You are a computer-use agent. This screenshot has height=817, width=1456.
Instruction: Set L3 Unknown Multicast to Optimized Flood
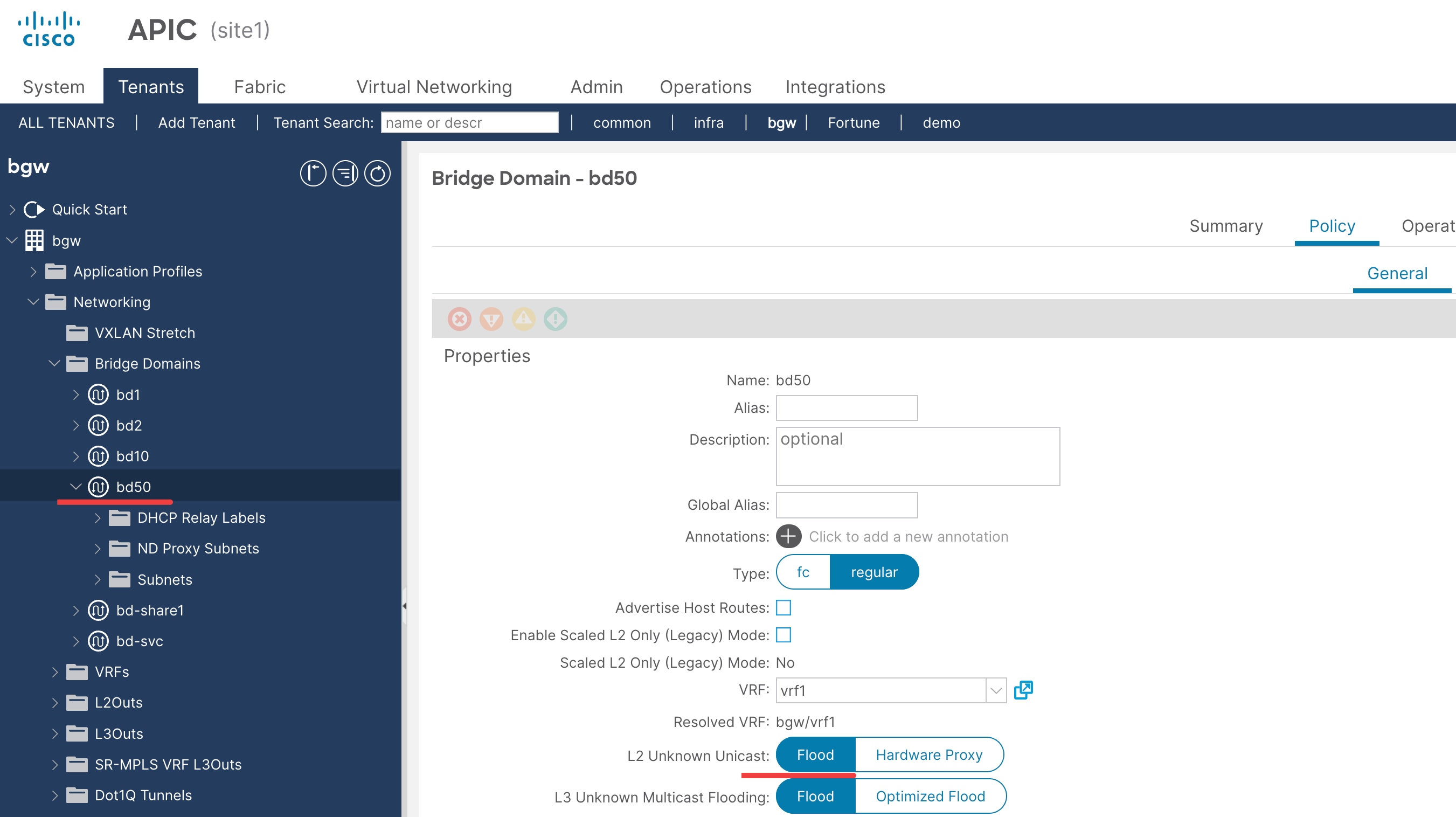(931, 797)
